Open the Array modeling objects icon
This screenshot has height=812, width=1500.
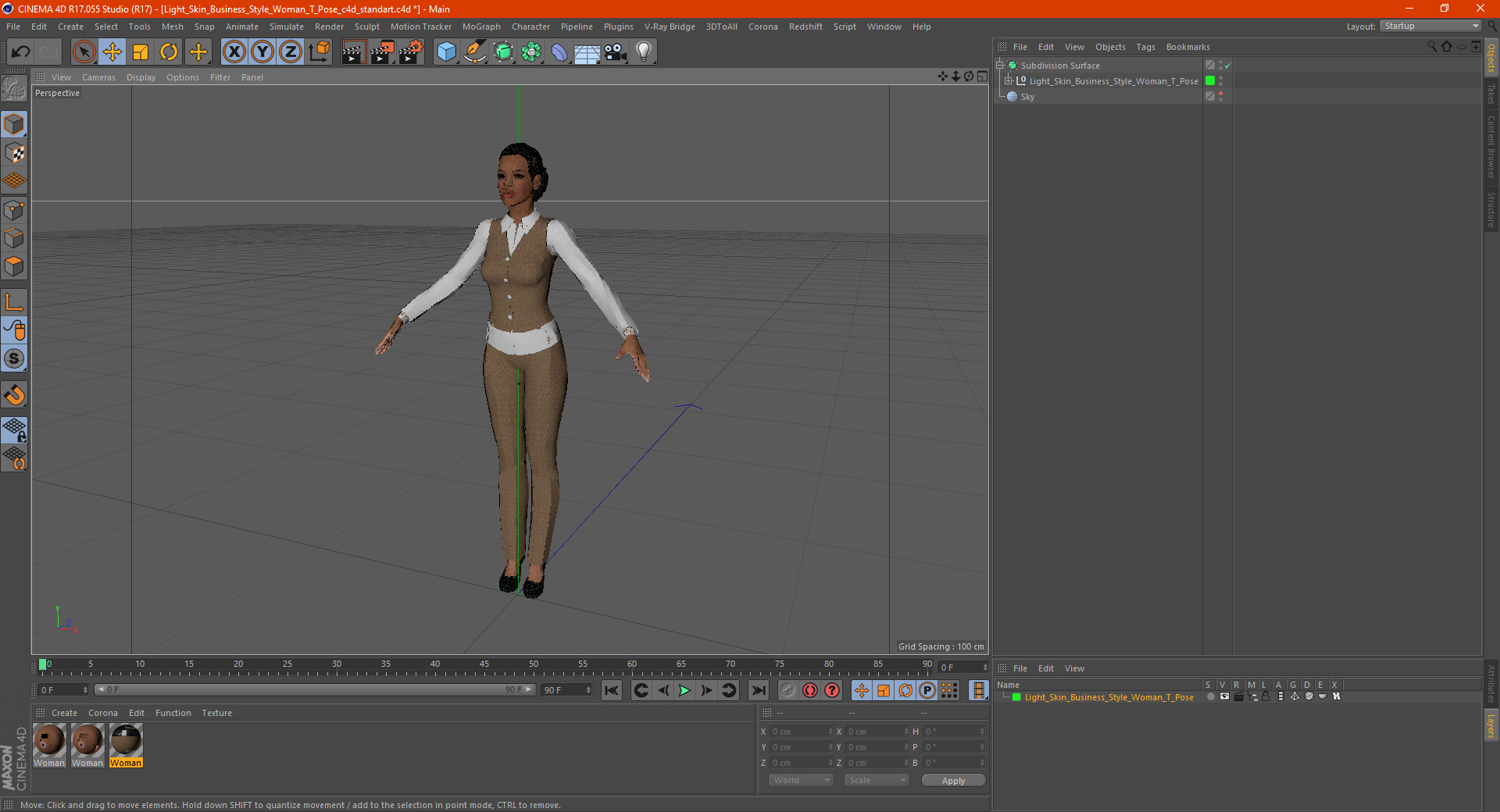coord(531,52)
